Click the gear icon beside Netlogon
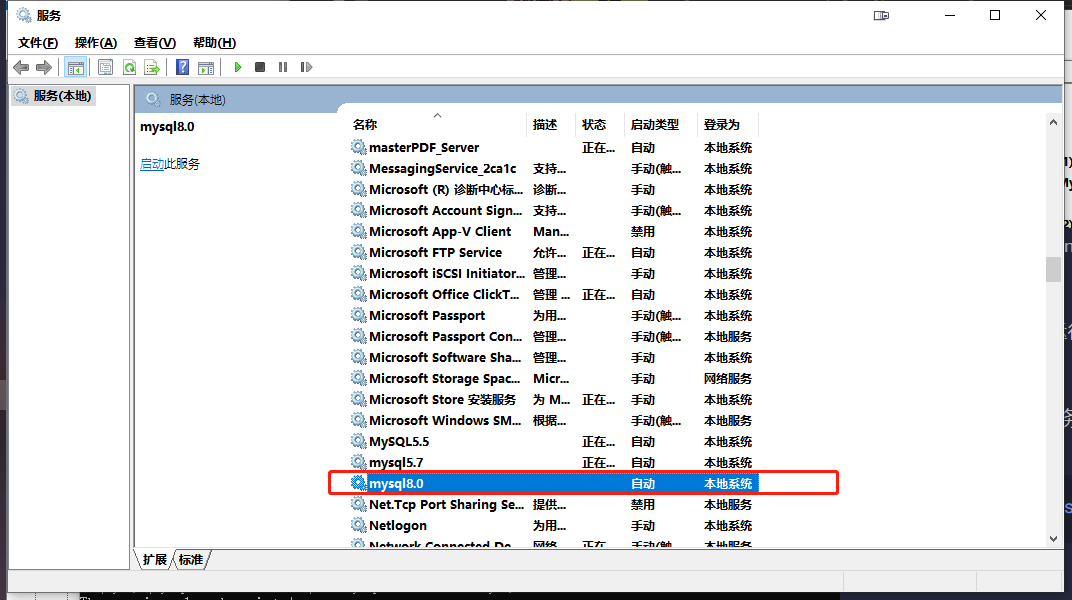Screen dimensions: 1072x600 [x=359, y=525]
